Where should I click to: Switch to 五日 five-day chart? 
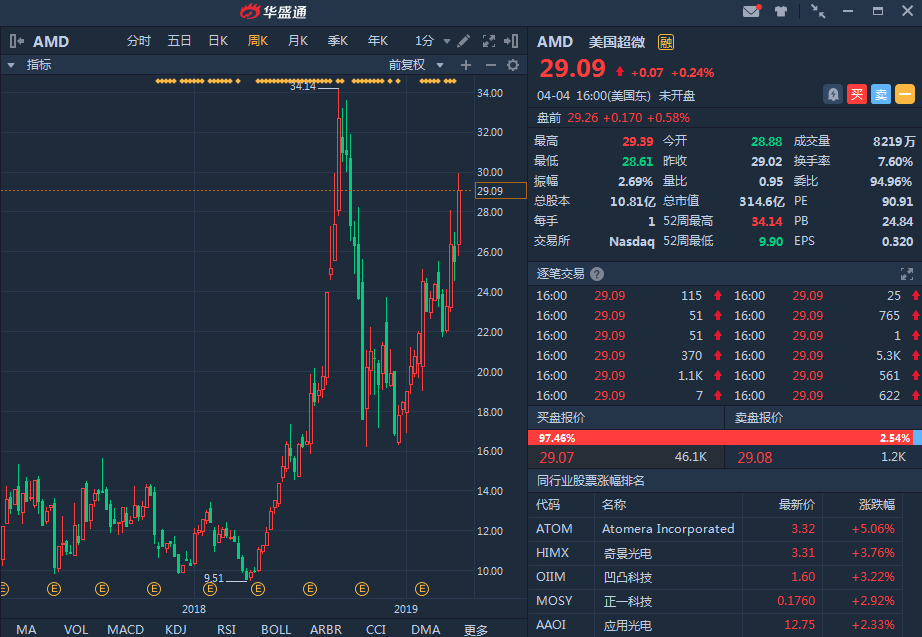(x=179, y=41)
